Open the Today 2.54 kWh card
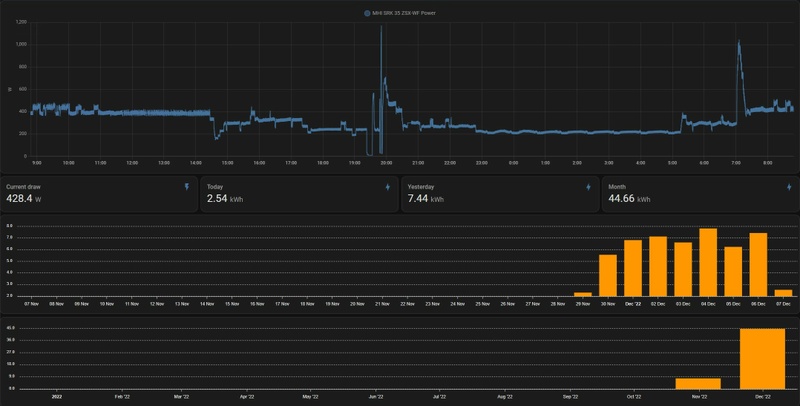This screenshot has width=800, height=406. [299, 194]
